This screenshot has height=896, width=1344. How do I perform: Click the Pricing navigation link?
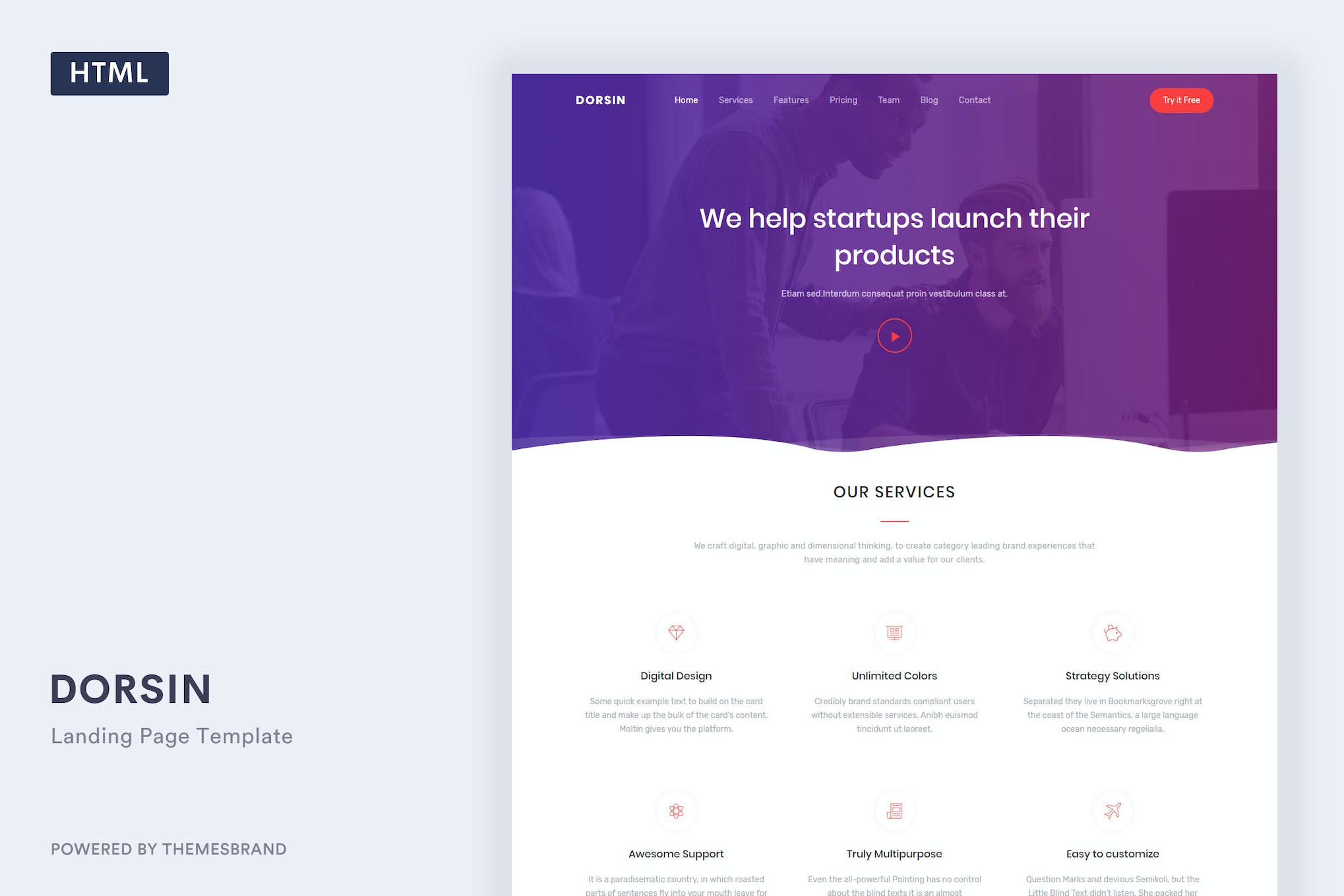843,100
